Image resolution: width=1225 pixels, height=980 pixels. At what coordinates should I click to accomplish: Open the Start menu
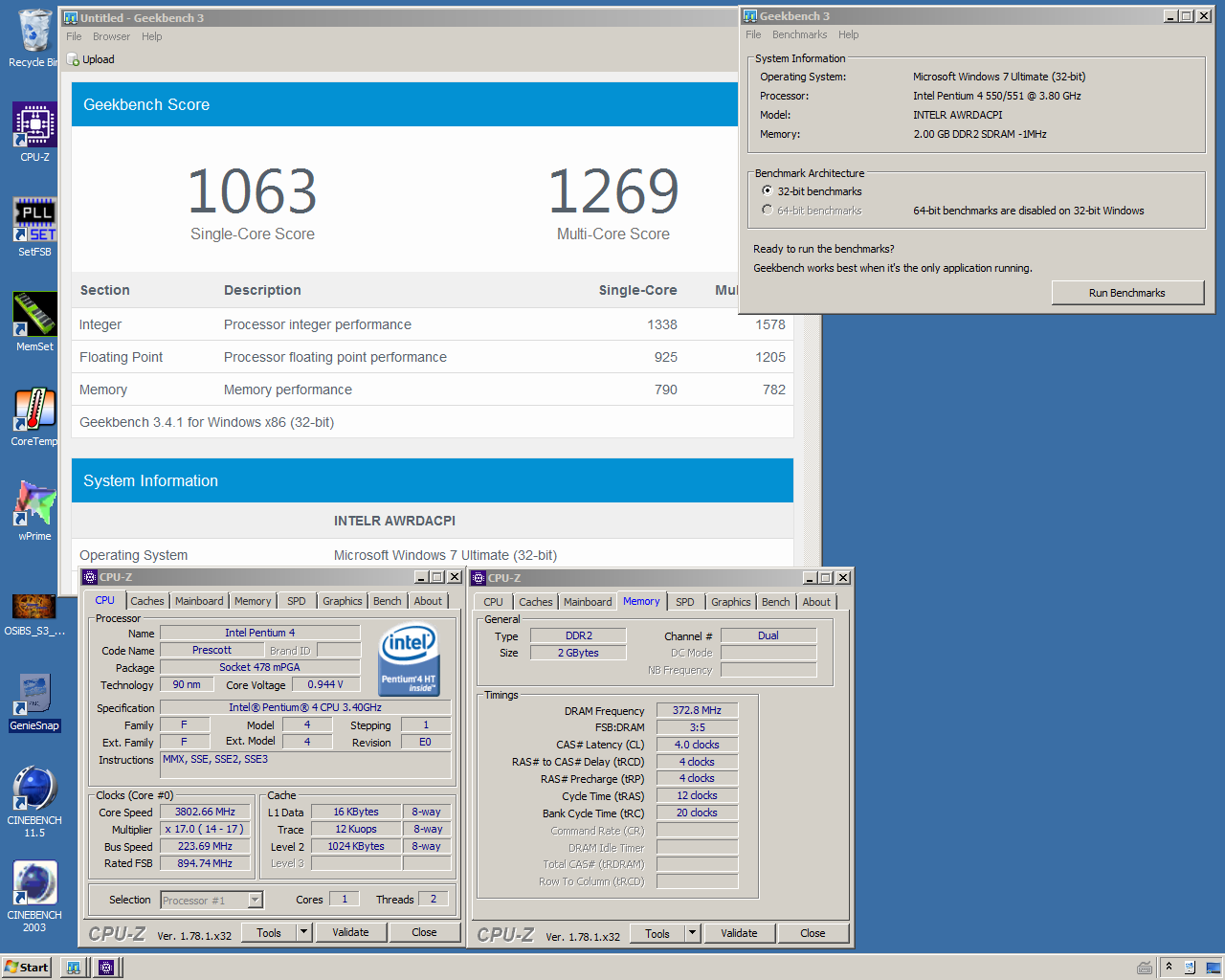click(x=26, y=968)
